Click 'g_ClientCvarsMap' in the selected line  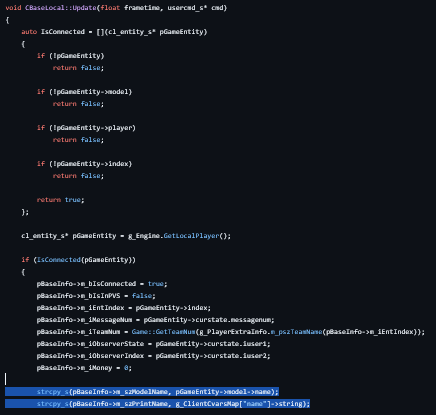pyautogui.click(x=207, y=404)
